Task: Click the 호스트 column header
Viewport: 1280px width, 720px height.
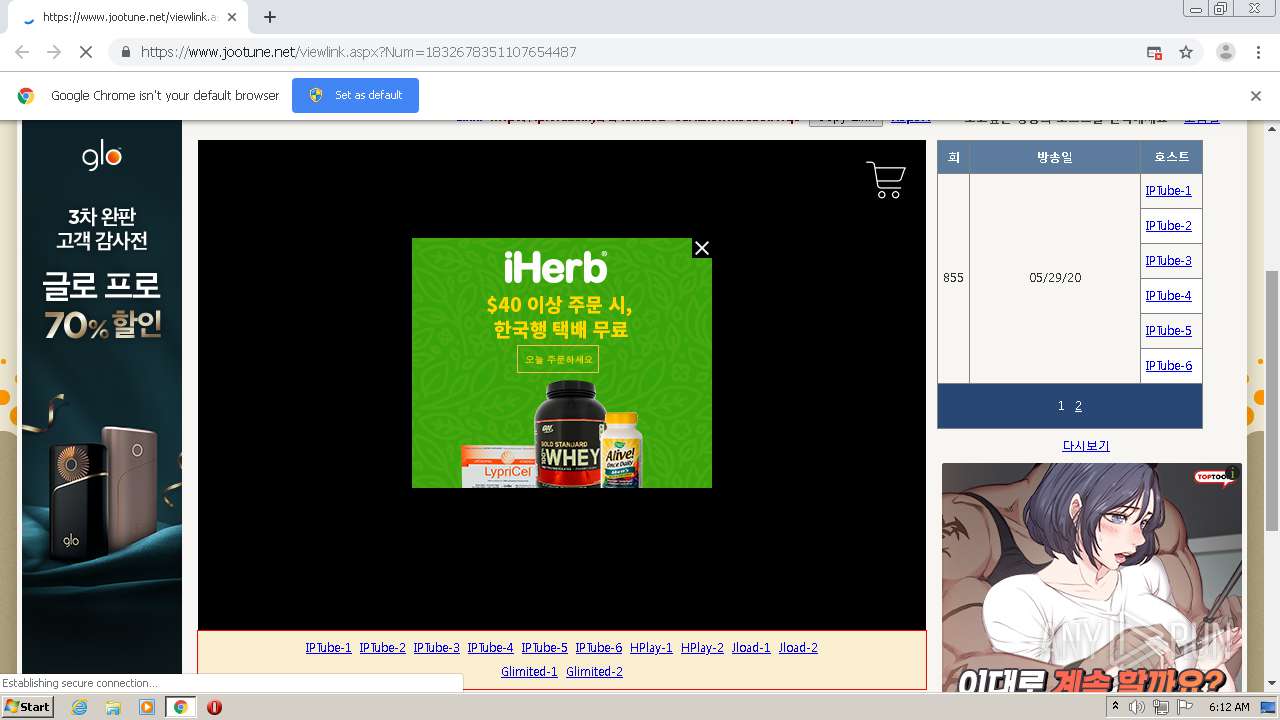Action: [1171, 157]
